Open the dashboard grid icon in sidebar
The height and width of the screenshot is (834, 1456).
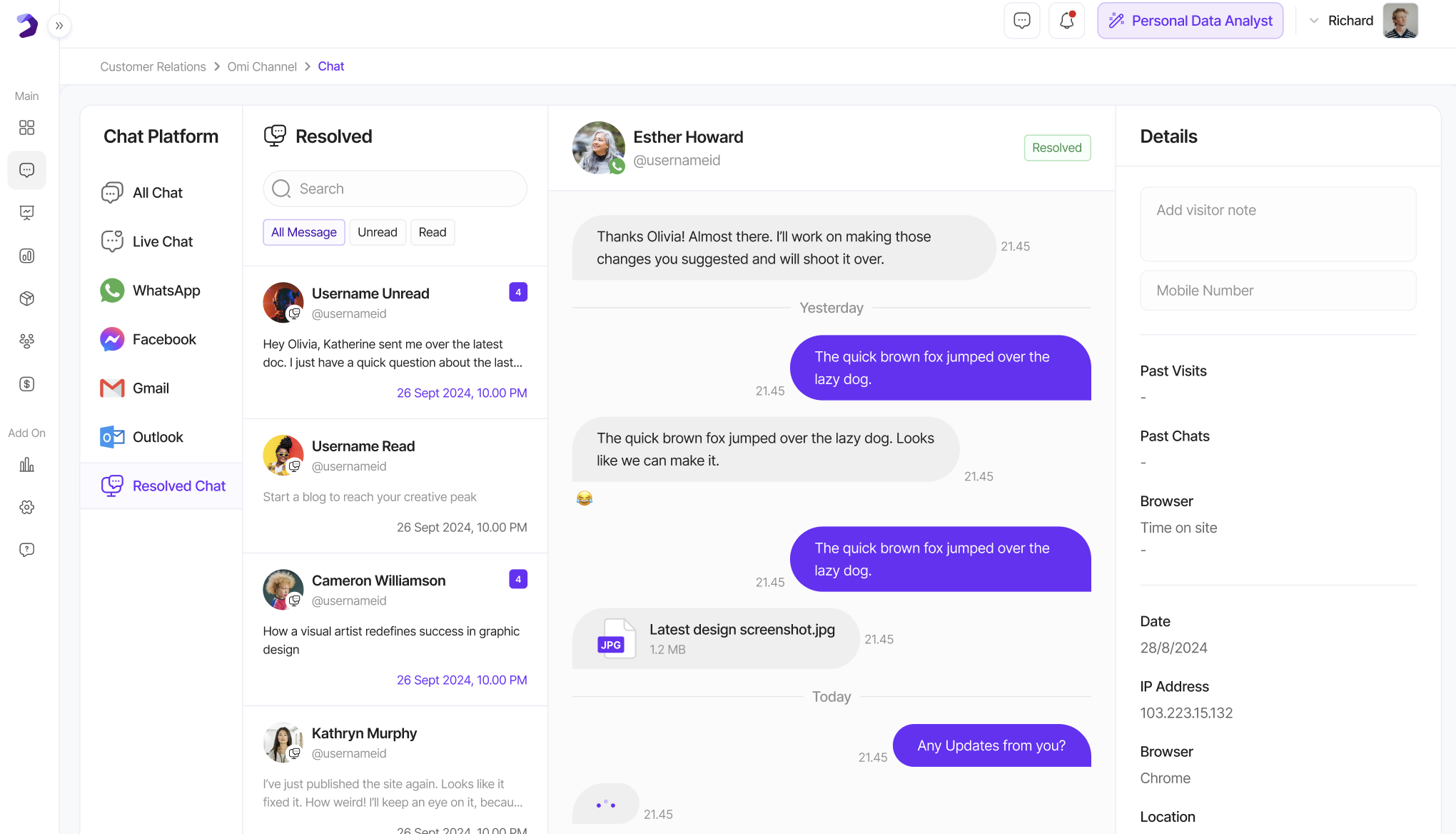click(27, 127)
